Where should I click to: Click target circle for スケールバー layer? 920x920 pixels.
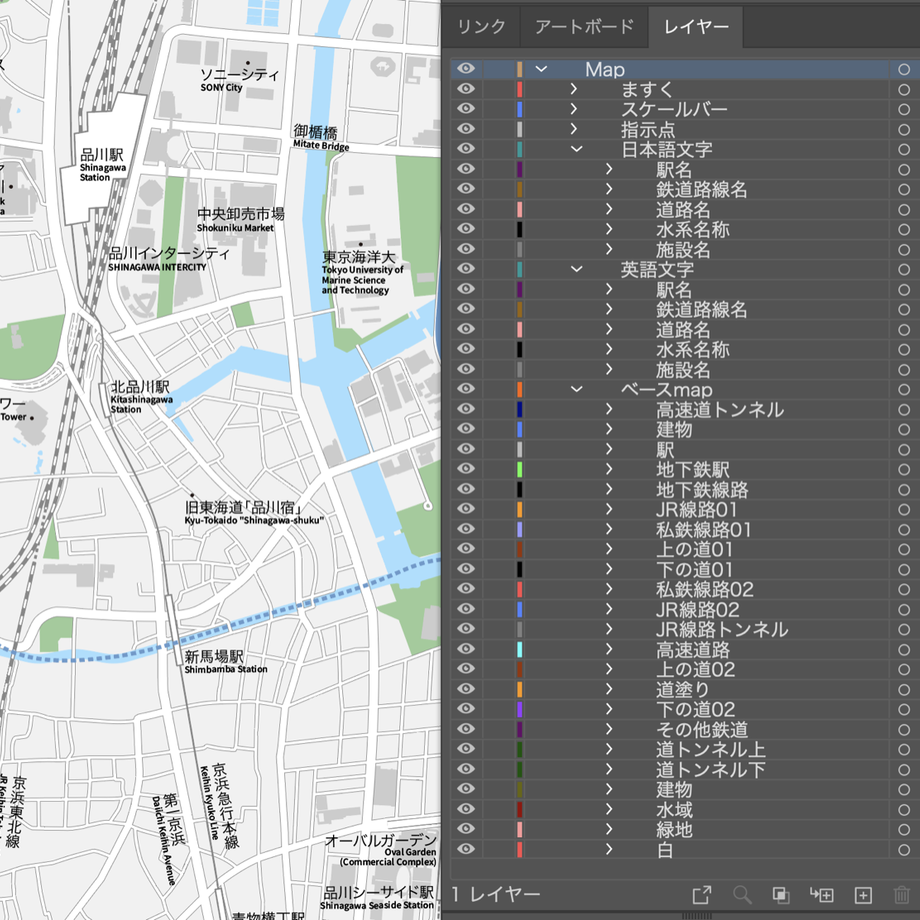904,109
